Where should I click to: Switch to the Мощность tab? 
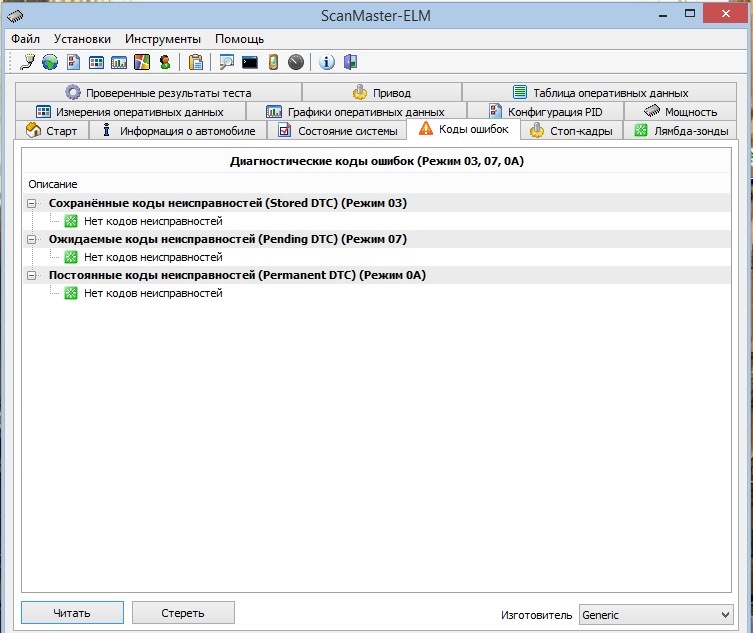point(680,111)
